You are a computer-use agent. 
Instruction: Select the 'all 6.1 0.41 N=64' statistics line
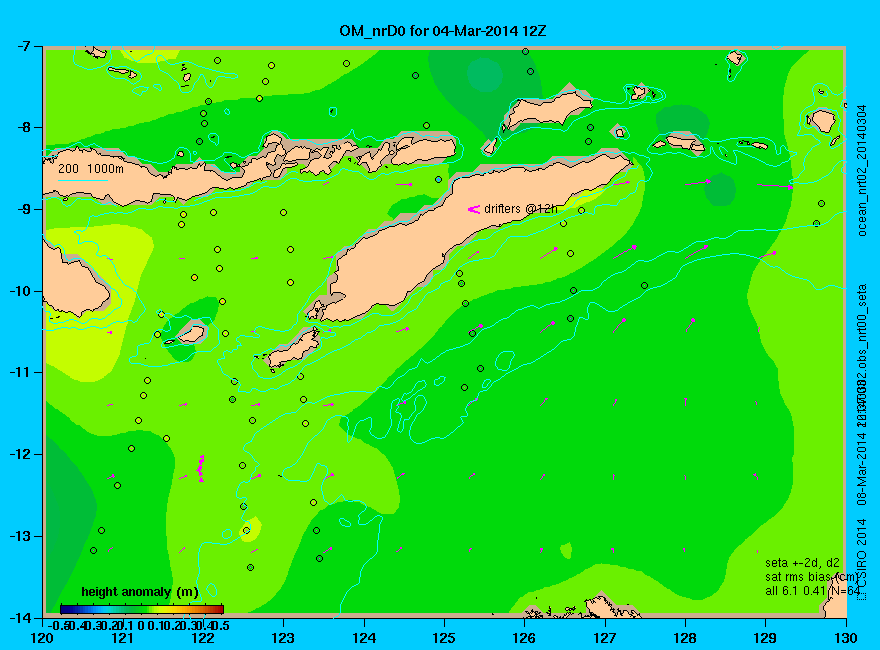pyautogui.click(x=812, y=591)
